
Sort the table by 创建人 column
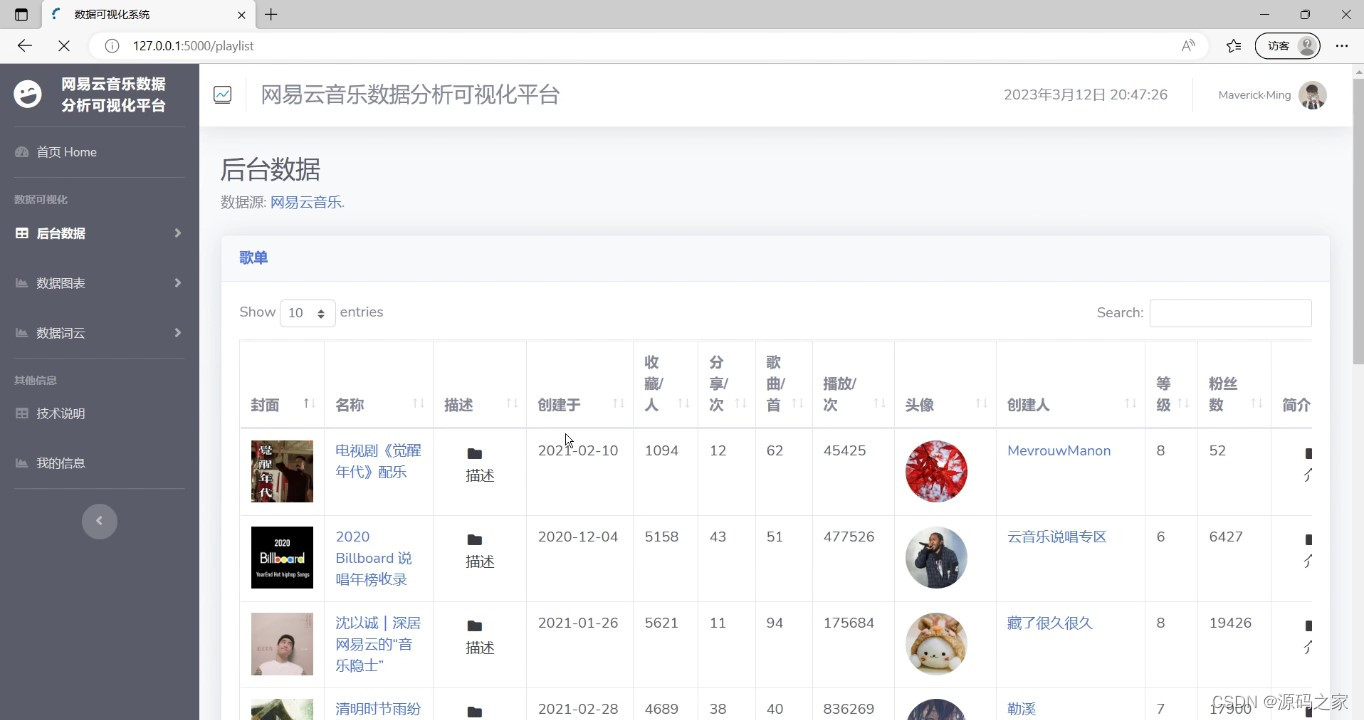point(1071,385)
